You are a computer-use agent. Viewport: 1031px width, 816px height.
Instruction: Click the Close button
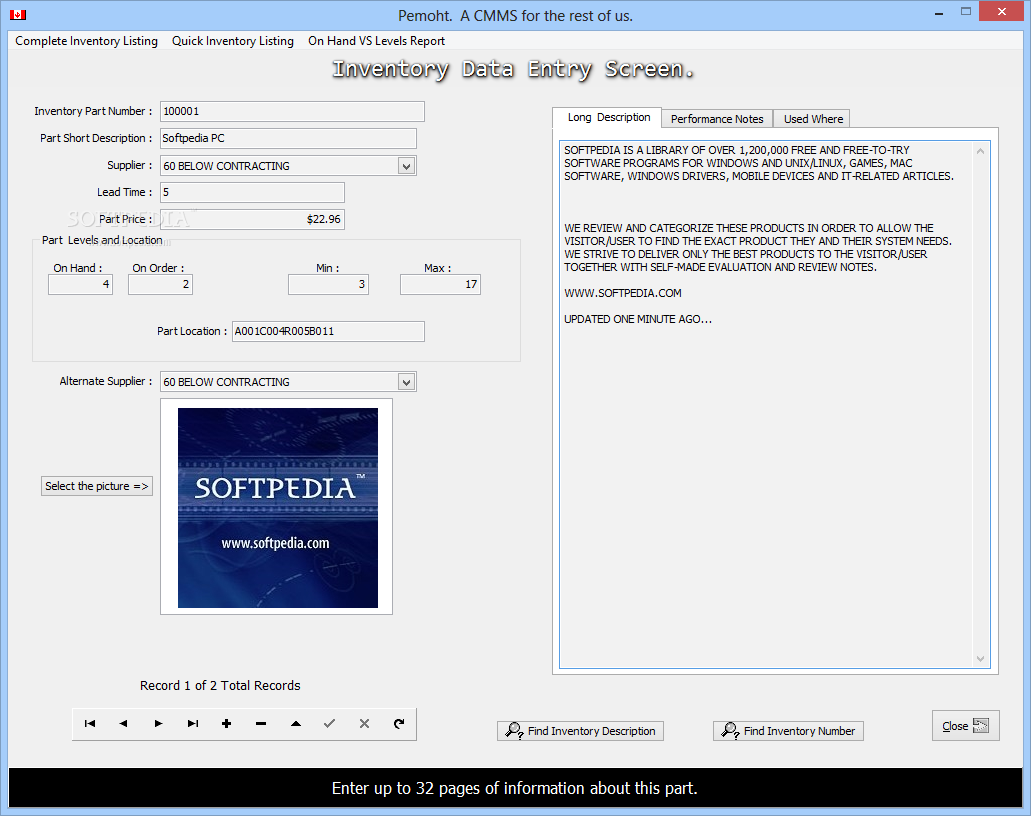pyautogui.click(x=965, y=725)
